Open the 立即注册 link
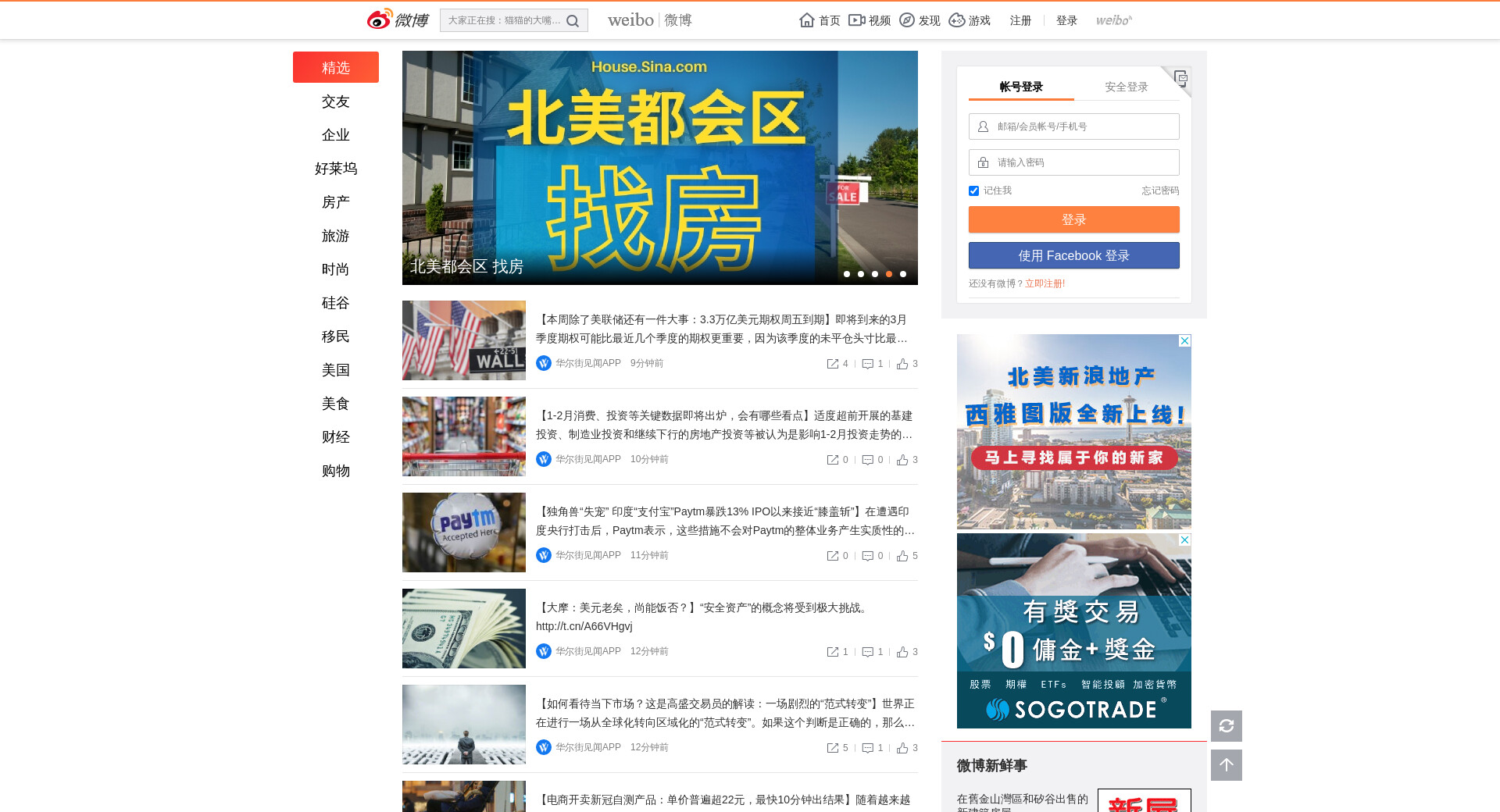 [1045, 283]
